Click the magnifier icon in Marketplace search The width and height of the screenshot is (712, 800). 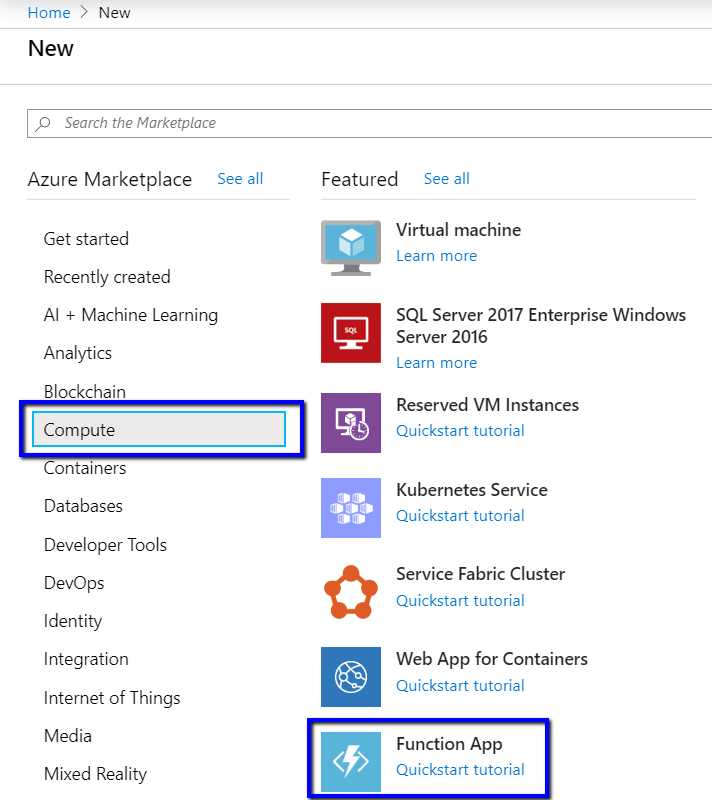point(43,124)
